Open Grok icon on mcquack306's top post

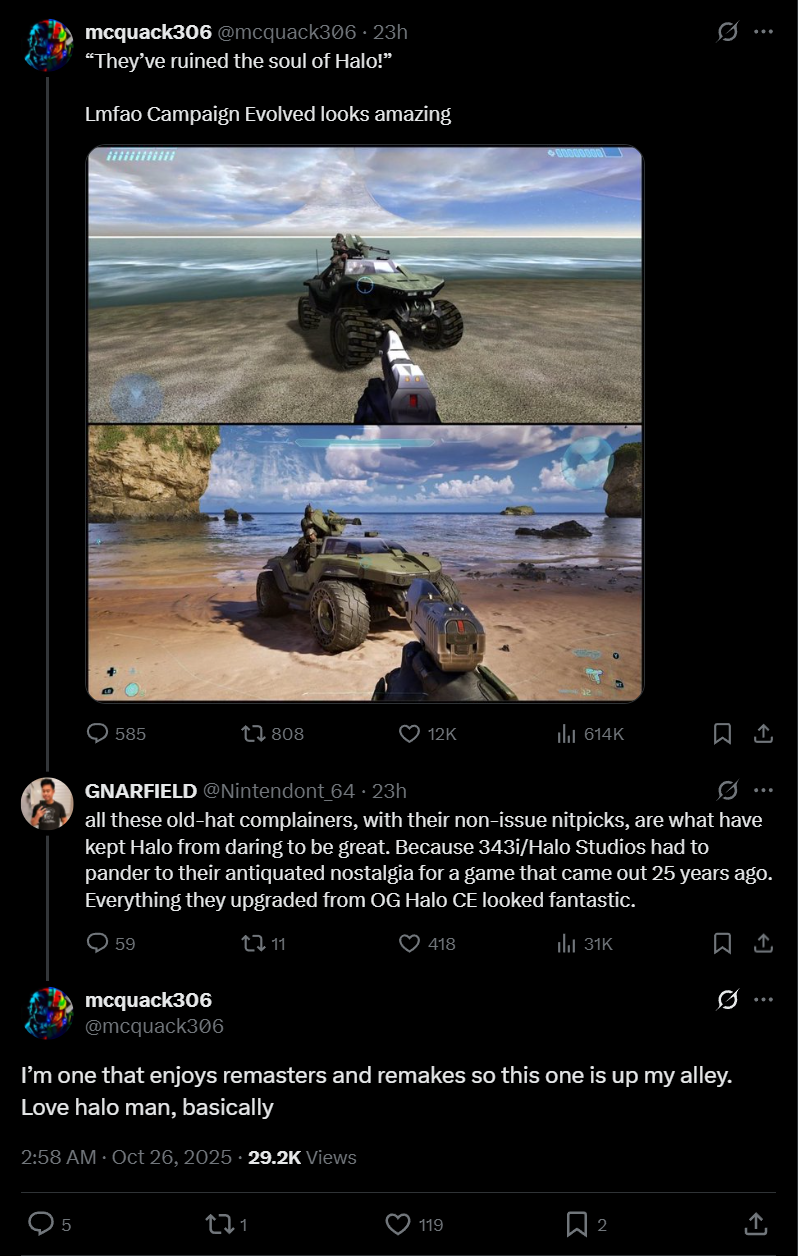(728, 32)
